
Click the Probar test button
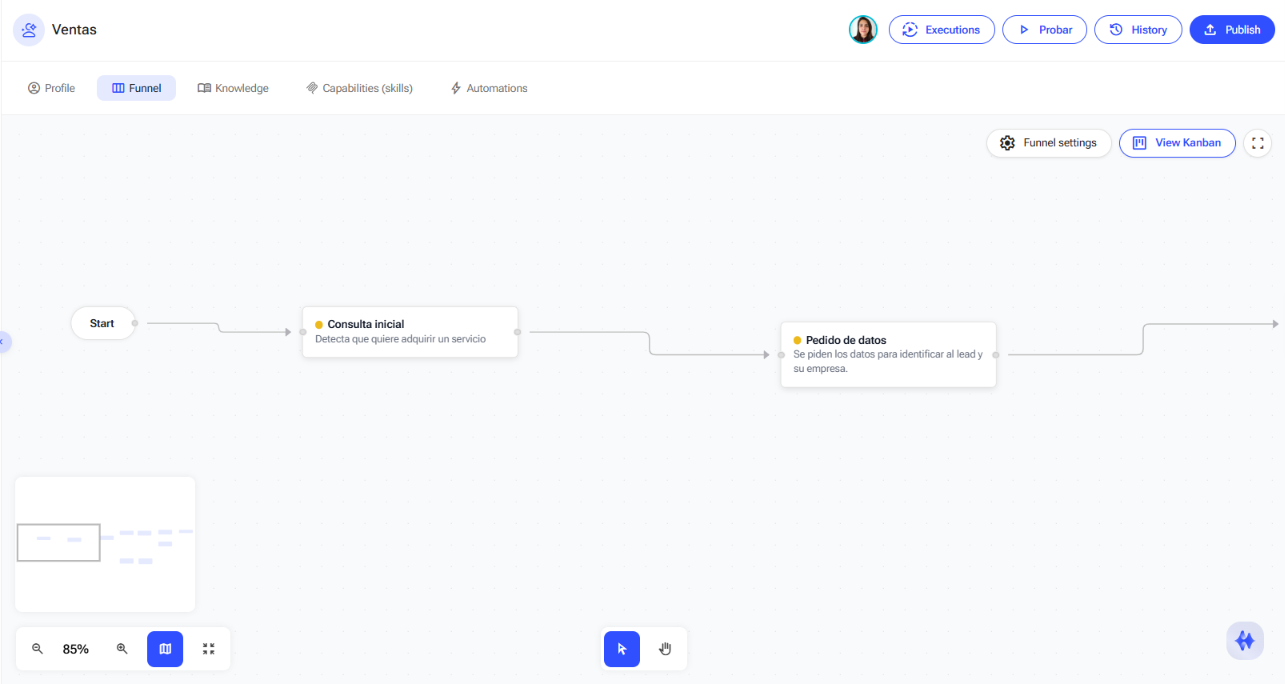pyautogui.click(x=1044, y=30)
